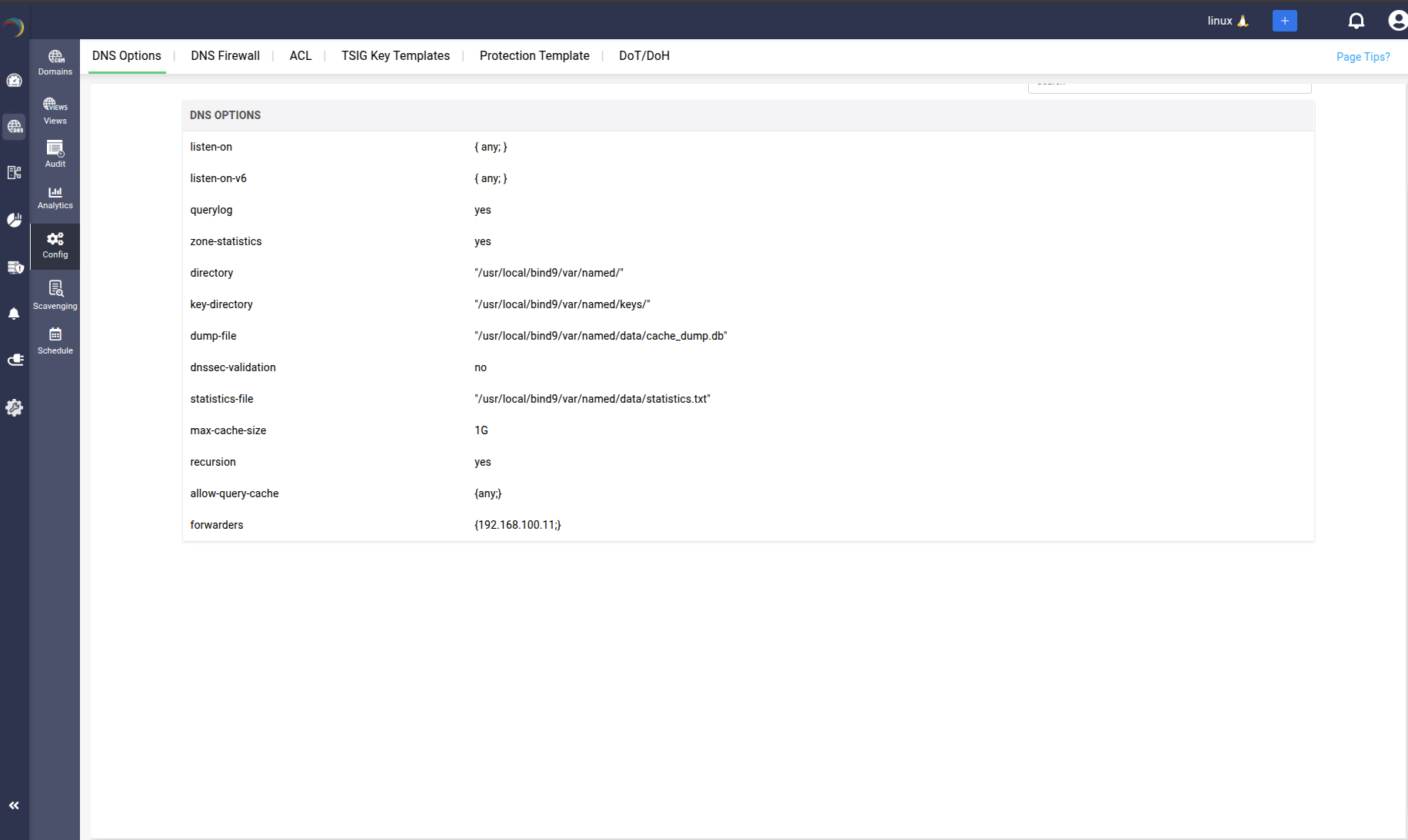Select the dnssec-validation option name

[233, 368]
